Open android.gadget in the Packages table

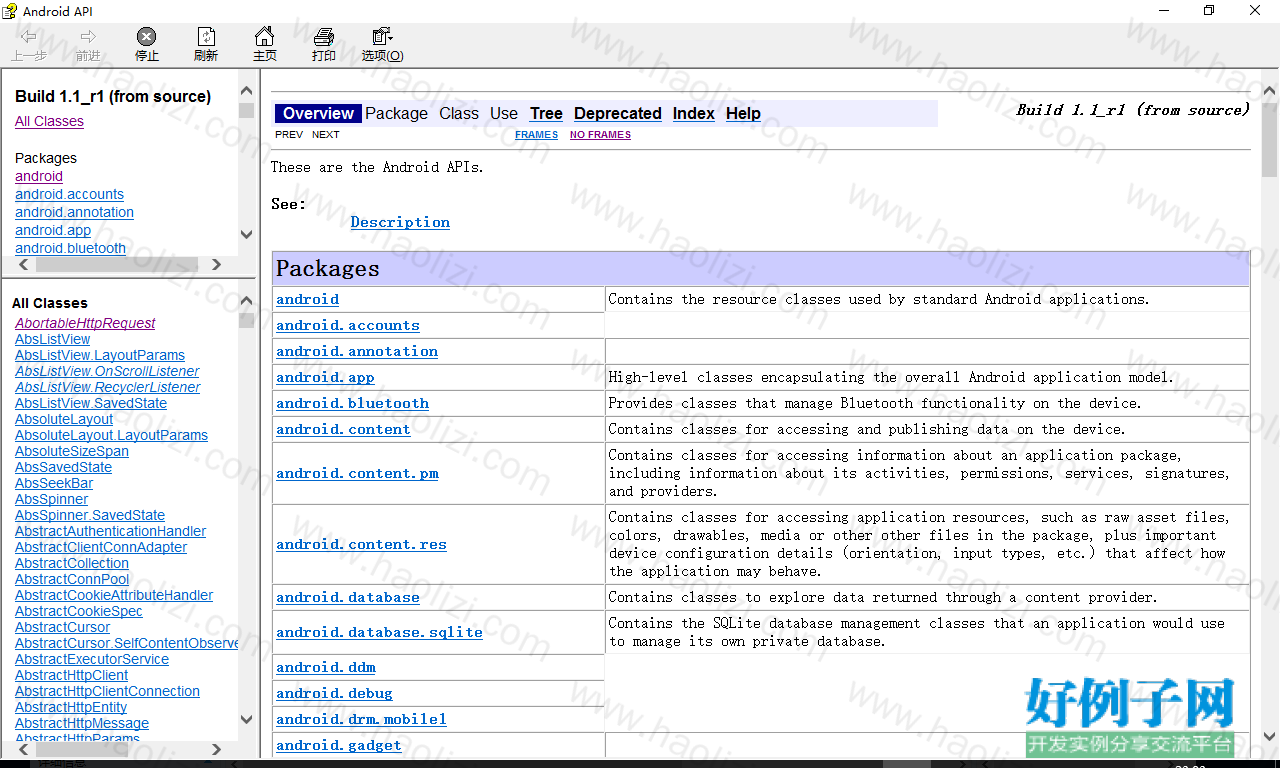(x=339, y=745)
